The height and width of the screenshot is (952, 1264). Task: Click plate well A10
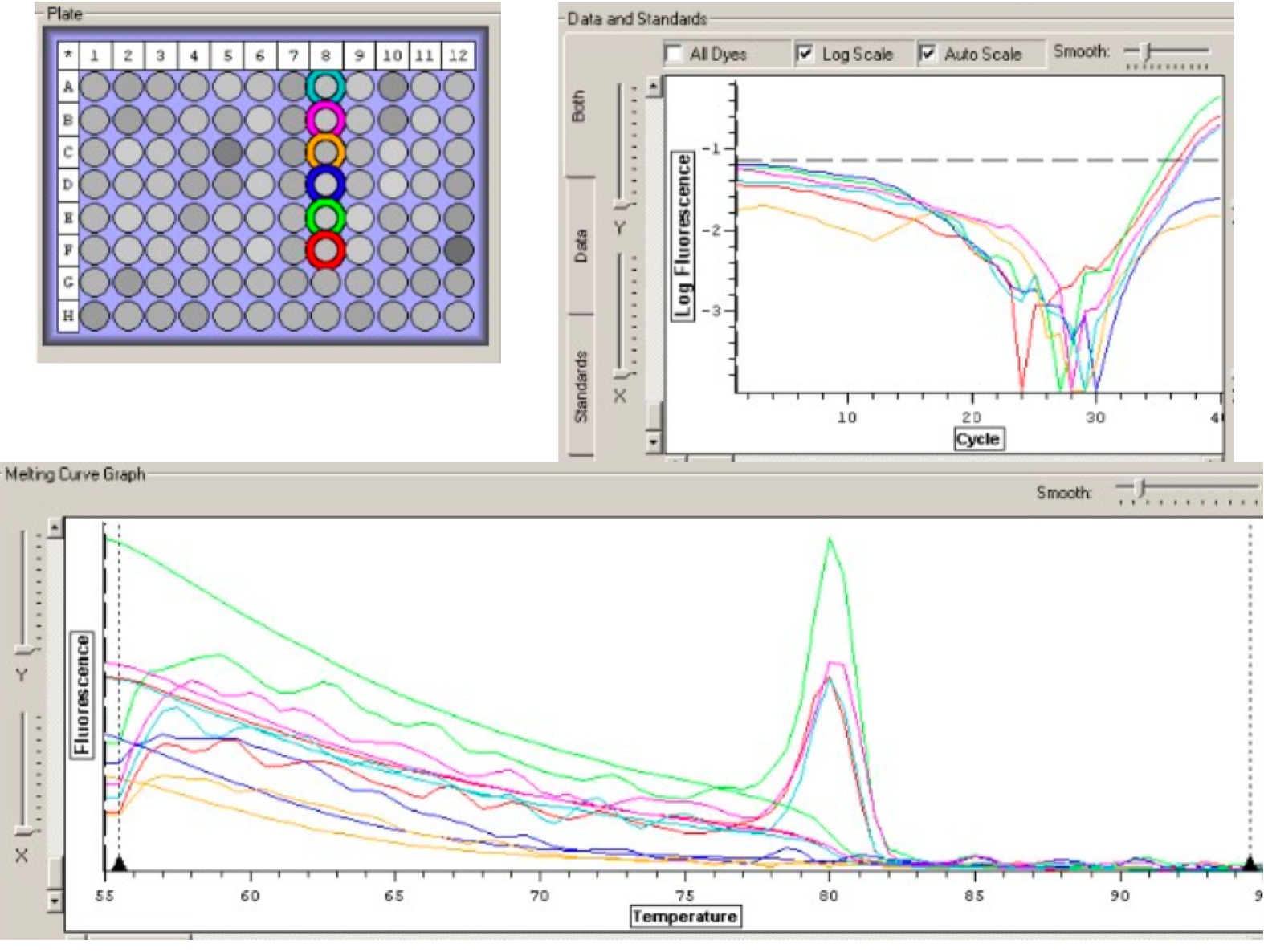(x=392, y=87)
